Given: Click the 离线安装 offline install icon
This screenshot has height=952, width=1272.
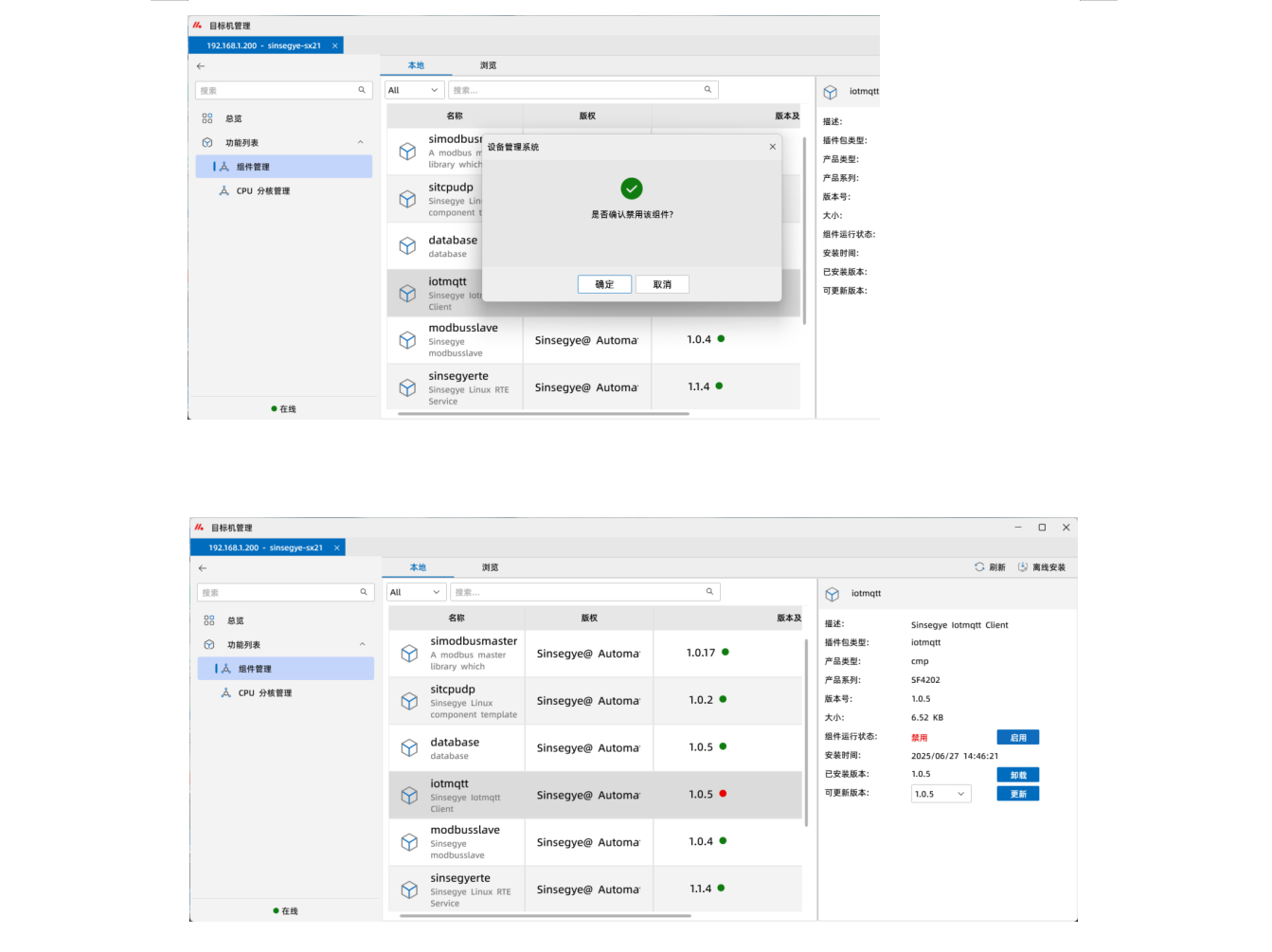Looking at the screenshot, I should (x=1023, y=567).
